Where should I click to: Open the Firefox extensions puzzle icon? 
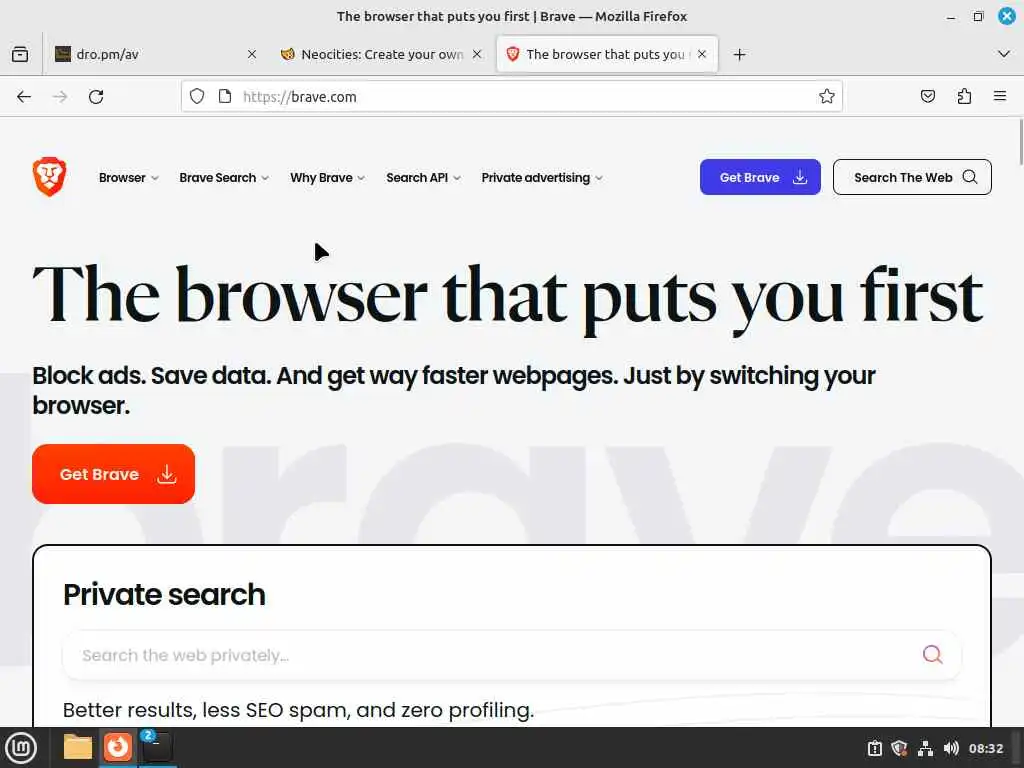coord(964,97)
